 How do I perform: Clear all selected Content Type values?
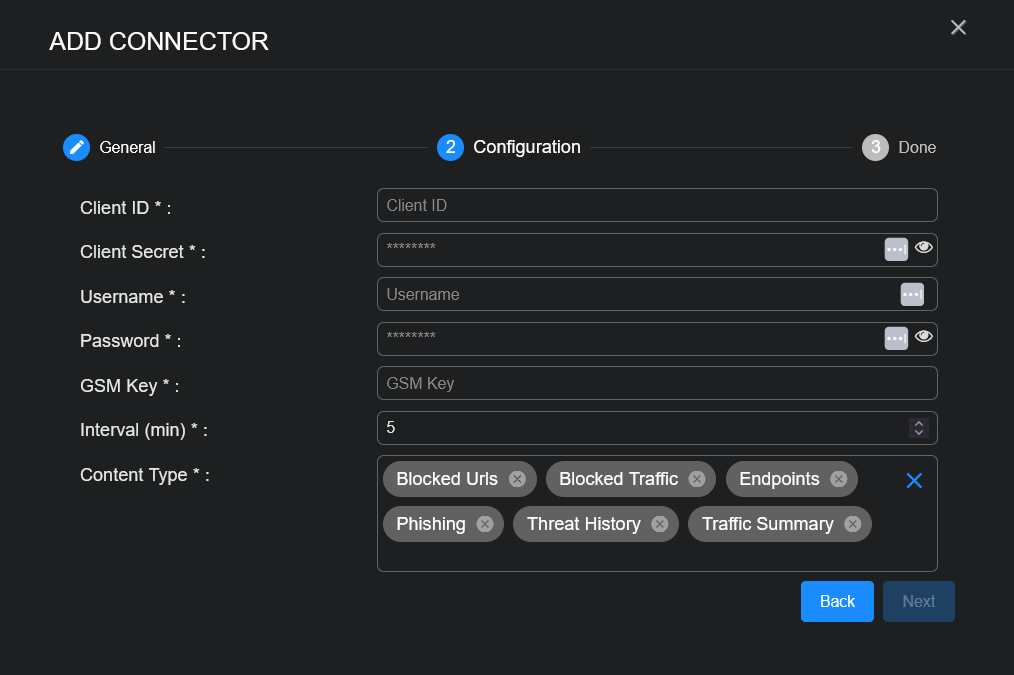point(913,481)
